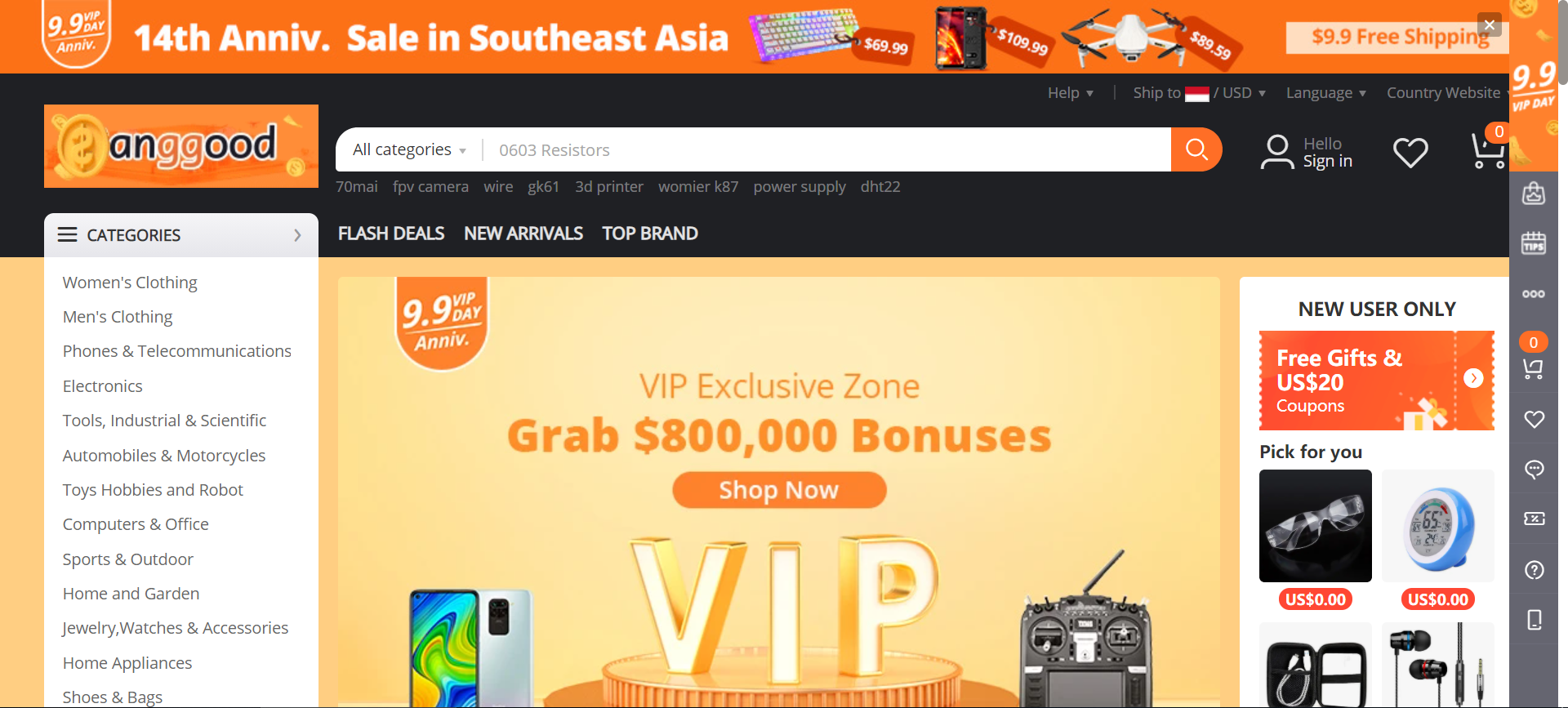Click the user account icon beside Sign in
The width and height of the screenshot is (1568, 708).
pos(1277,152)
